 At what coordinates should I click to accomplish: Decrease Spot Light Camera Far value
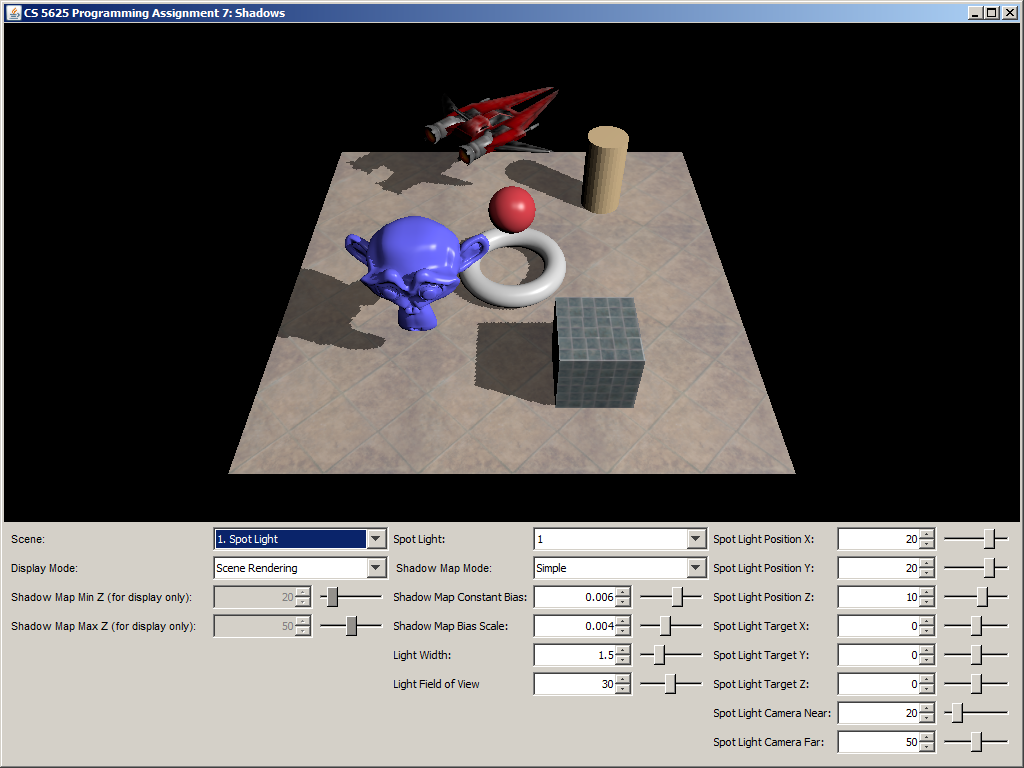point(927,747)
